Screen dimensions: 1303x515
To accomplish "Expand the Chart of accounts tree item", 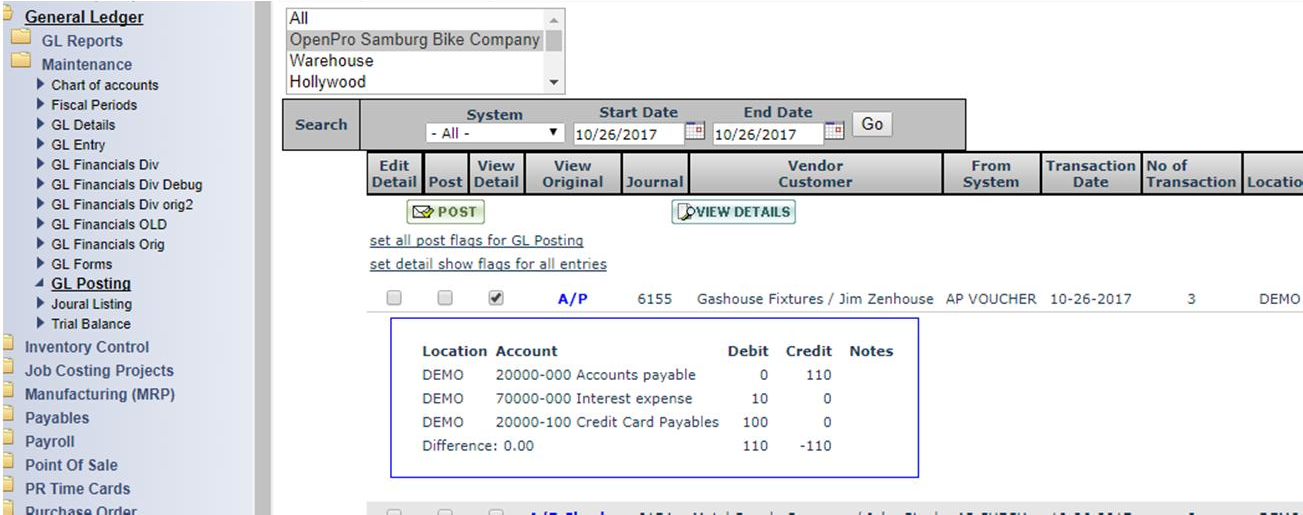I will click(41, 85).
